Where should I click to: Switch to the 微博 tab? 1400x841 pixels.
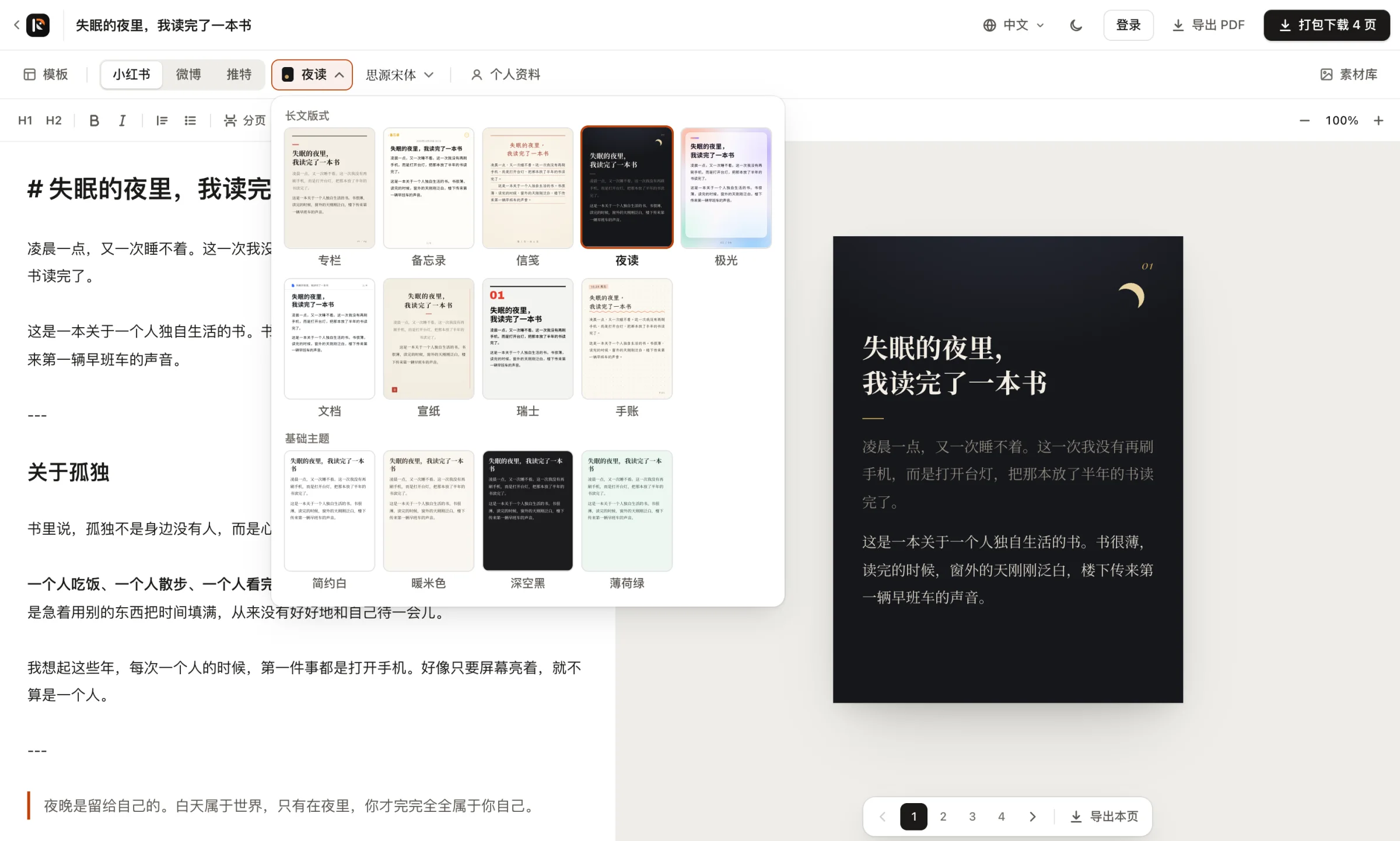click(x=188, y=75)
